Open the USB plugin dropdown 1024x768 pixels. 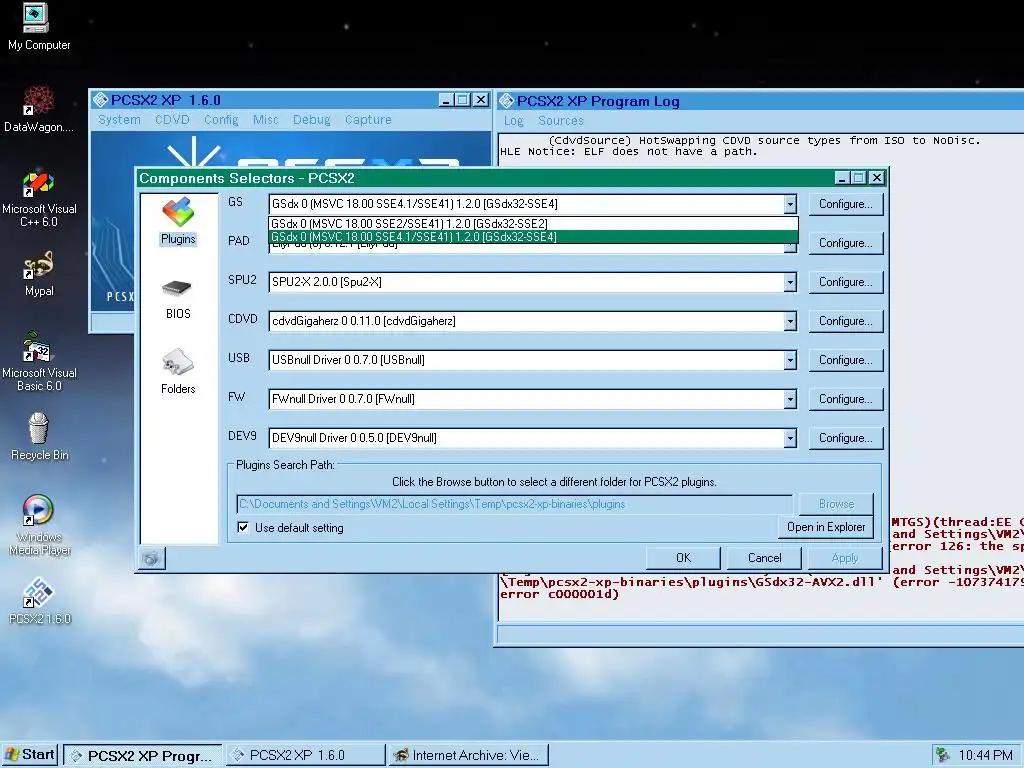(790, 360)
